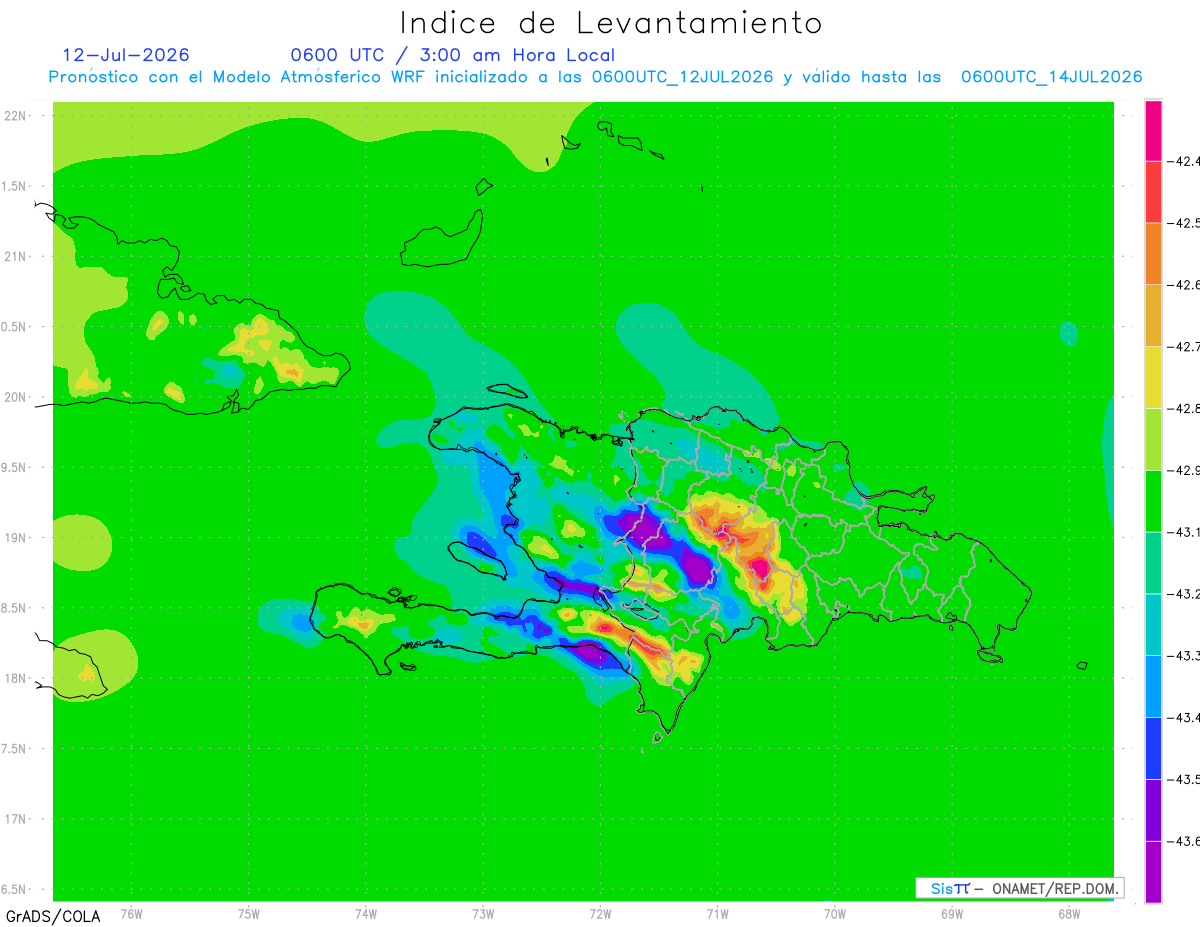The image size is (1200, 927).
Task: Pick the orange swatch between -42.5 and -42.6
Action: 1153,254
